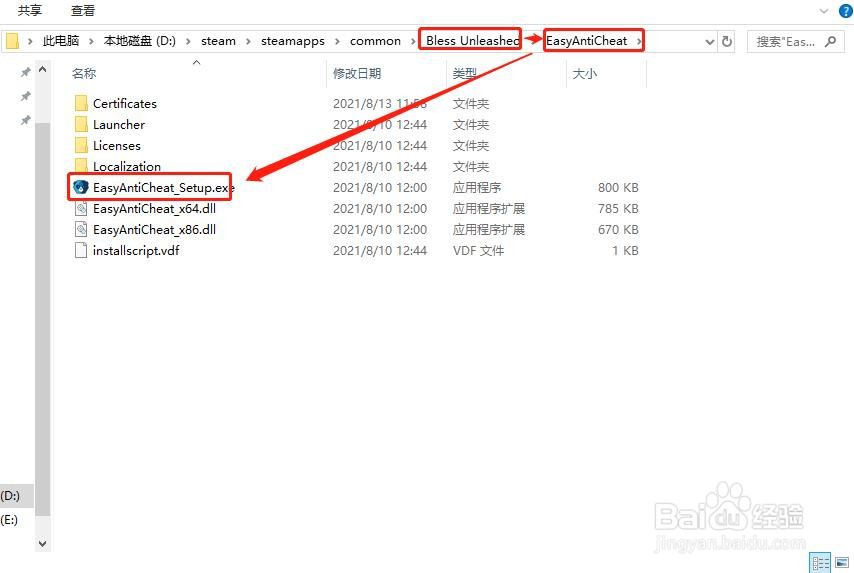The height and width of the screenshot is (573, 854).
Task: Expand chevron after steamapps breadcrumb
Action: (x=337, y=41)
